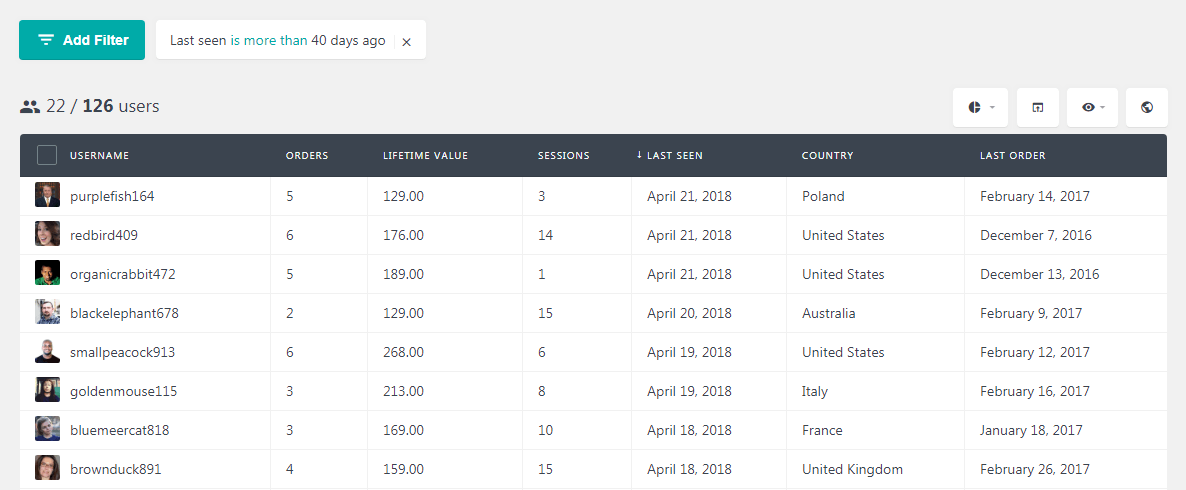Image resolution: width=1186 pixels, height=490 pixels.
Task: Click last order February 14, 2017
Action: tap(1035, 196)
